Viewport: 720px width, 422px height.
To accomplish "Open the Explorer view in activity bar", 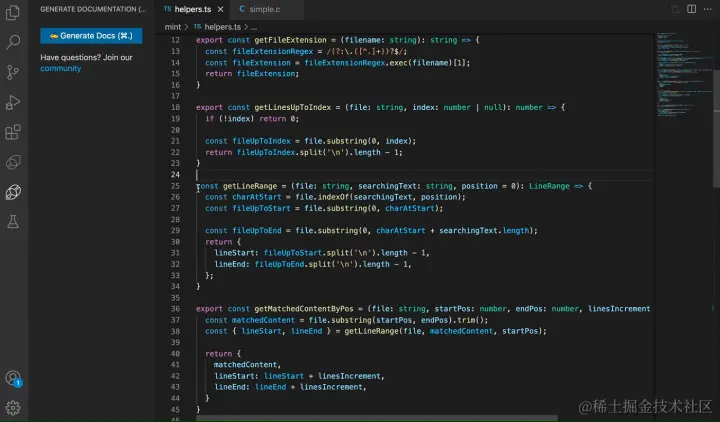I will tap(13, 12).
